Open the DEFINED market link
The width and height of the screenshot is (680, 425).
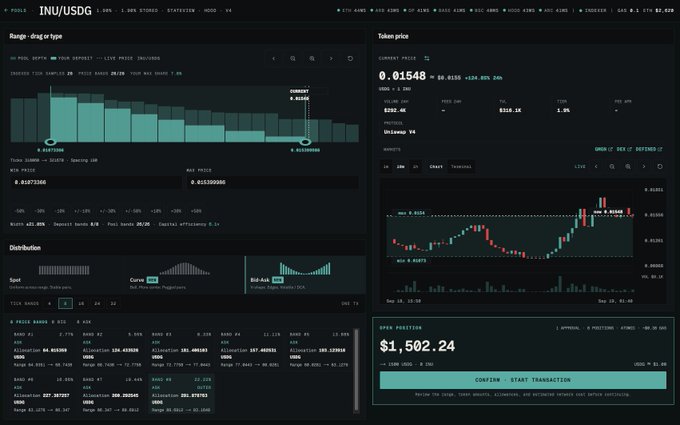pos(649,149)
